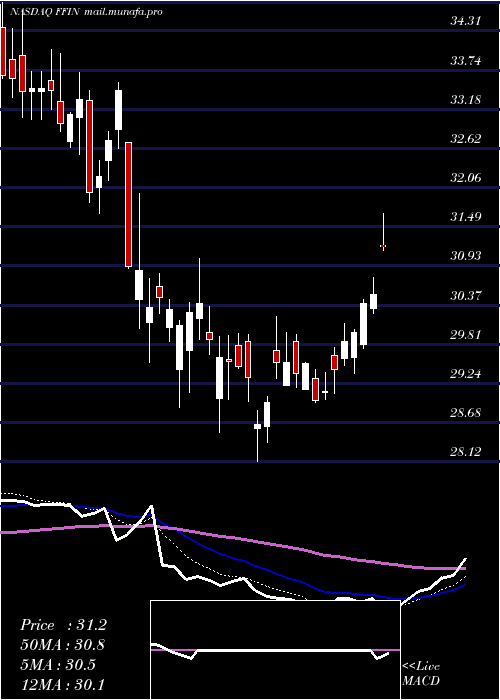Click the 33.74 price axis label

(466, 60)
